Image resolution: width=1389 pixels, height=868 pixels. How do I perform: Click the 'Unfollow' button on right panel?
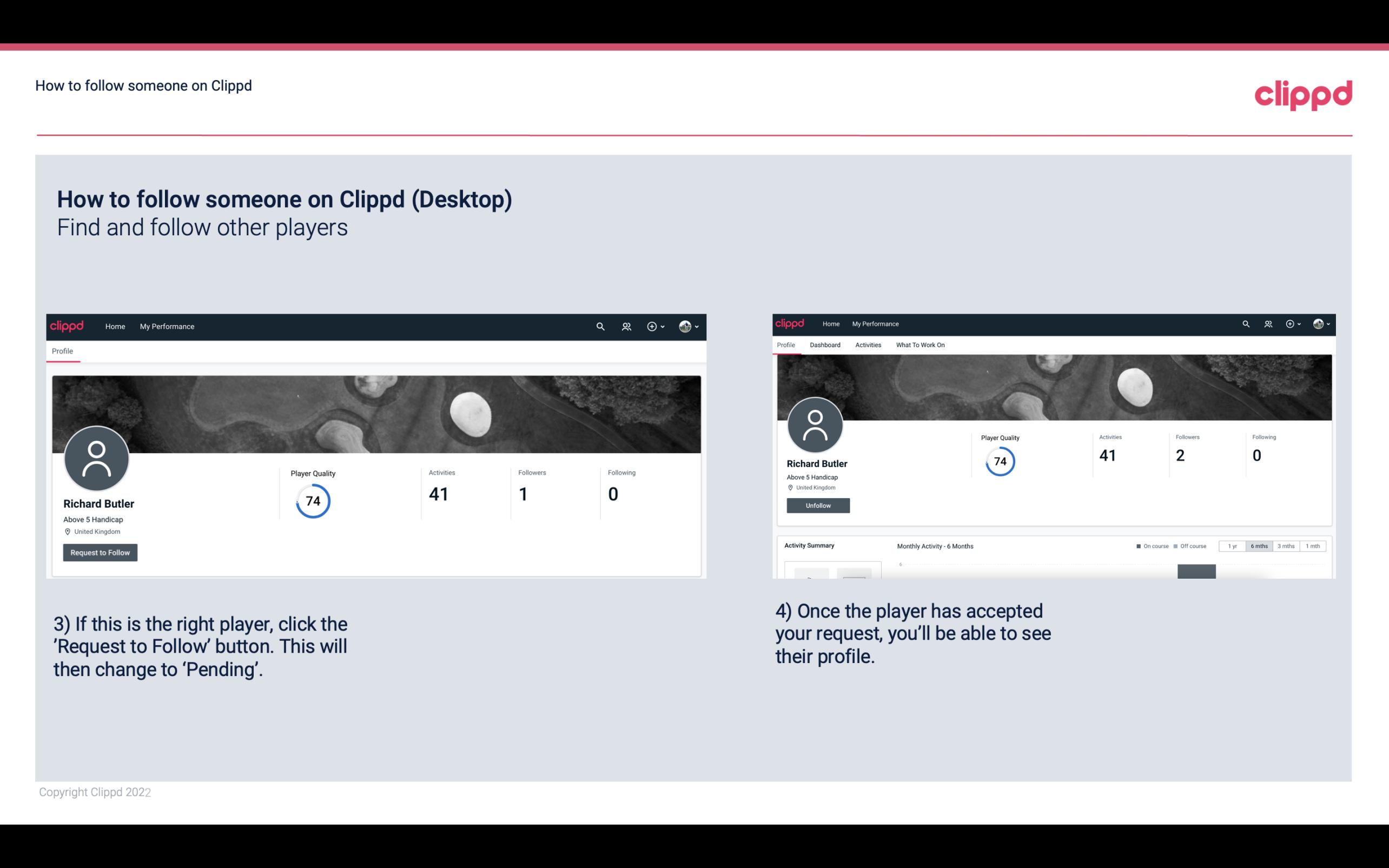817,505
